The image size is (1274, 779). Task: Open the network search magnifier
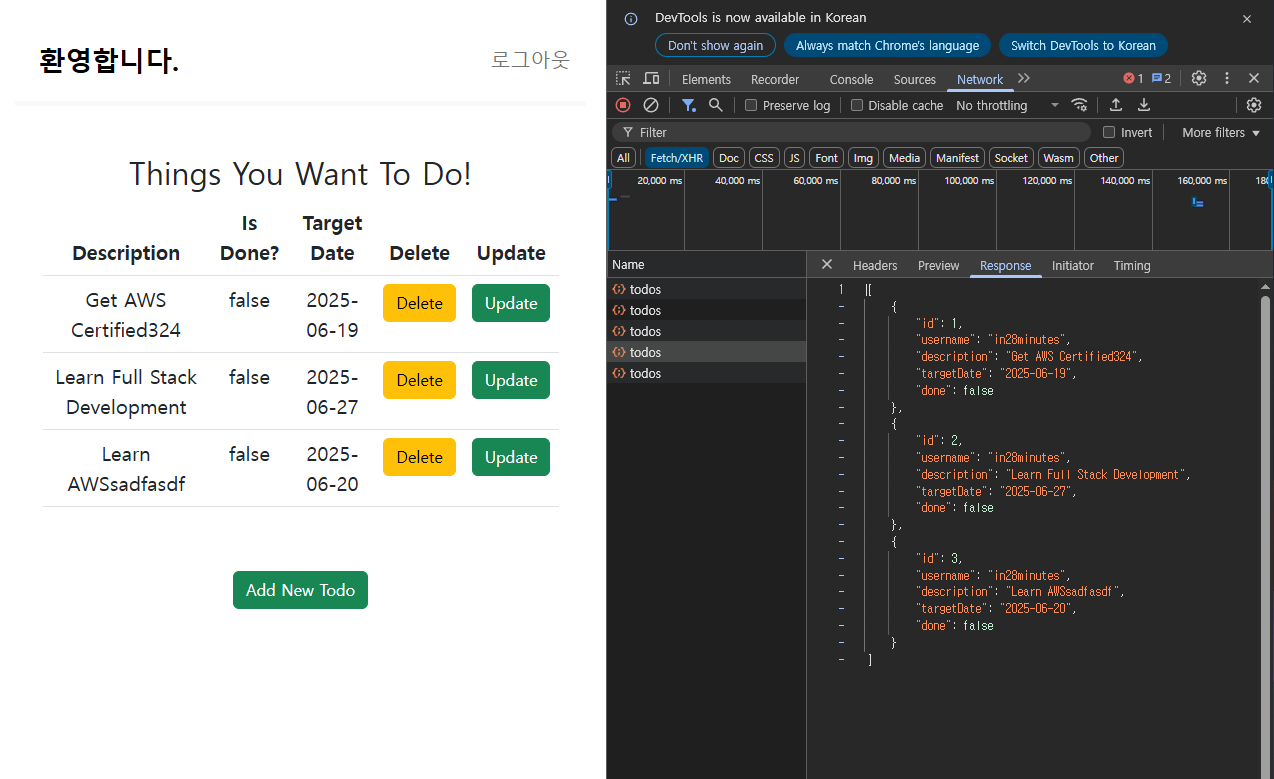coord(716,105)
